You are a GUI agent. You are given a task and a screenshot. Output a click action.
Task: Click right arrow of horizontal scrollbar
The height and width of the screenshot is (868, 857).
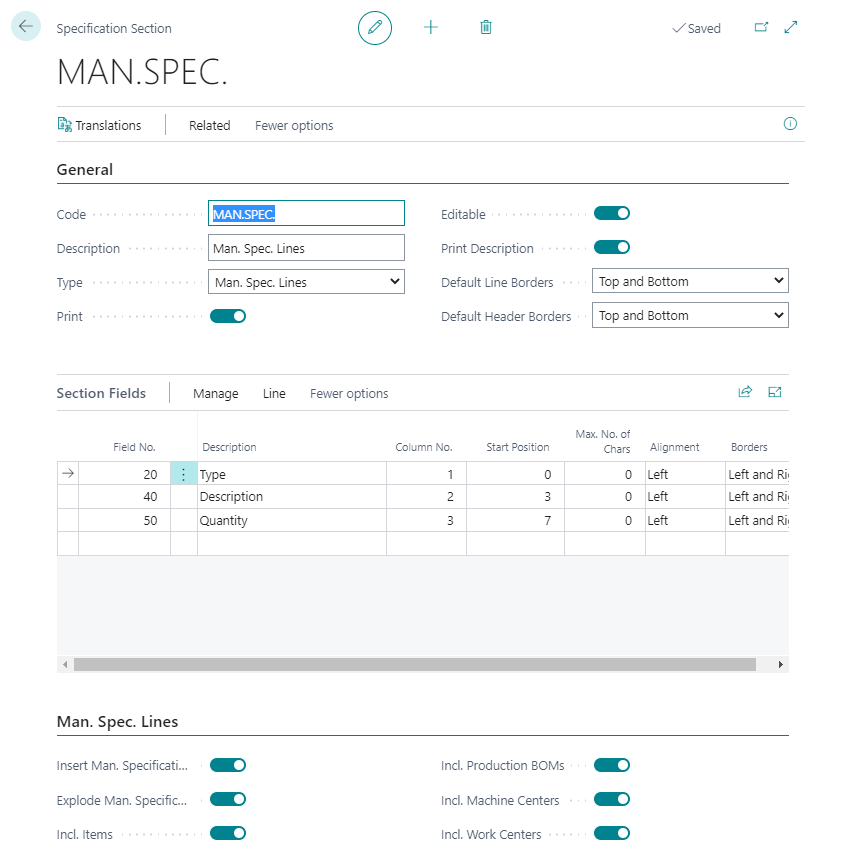[781, 664]
